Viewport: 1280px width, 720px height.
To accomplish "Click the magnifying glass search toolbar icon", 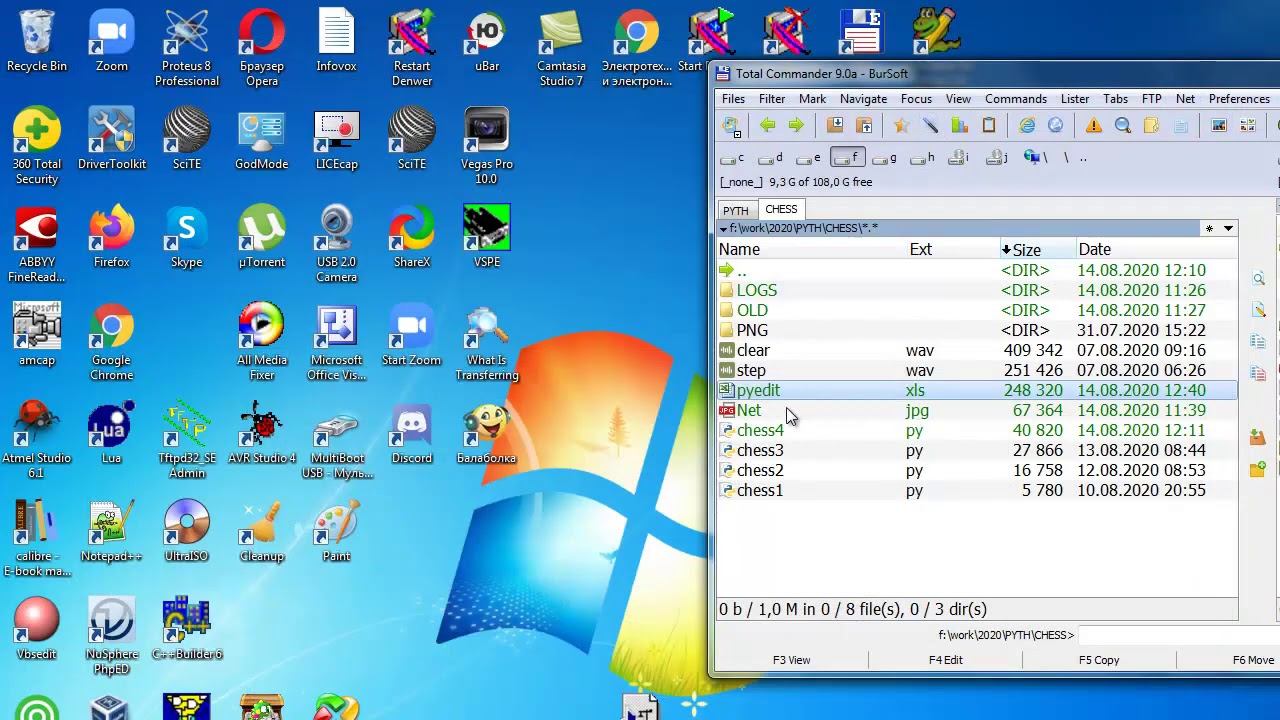I will (1123, 125).
